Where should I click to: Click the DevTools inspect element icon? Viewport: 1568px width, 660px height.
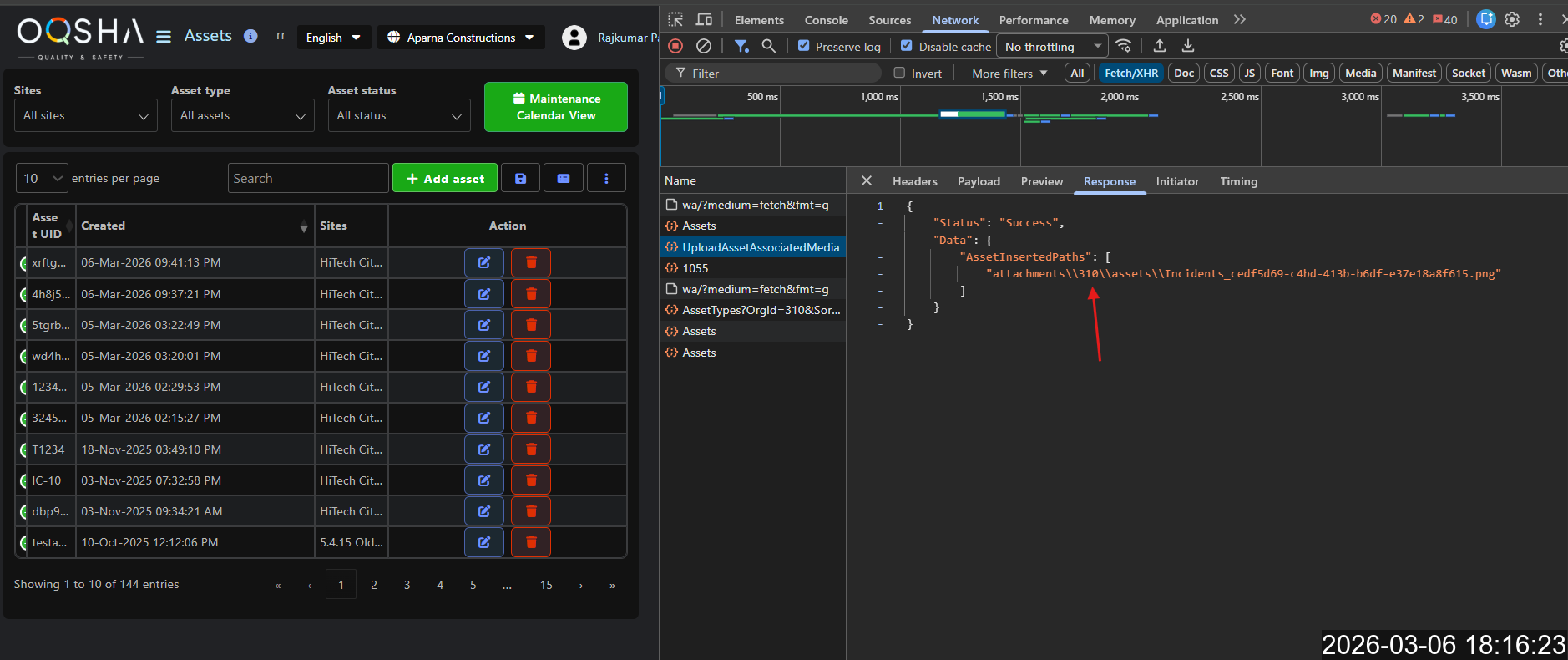pyautogui.click(x=675, y=19)
